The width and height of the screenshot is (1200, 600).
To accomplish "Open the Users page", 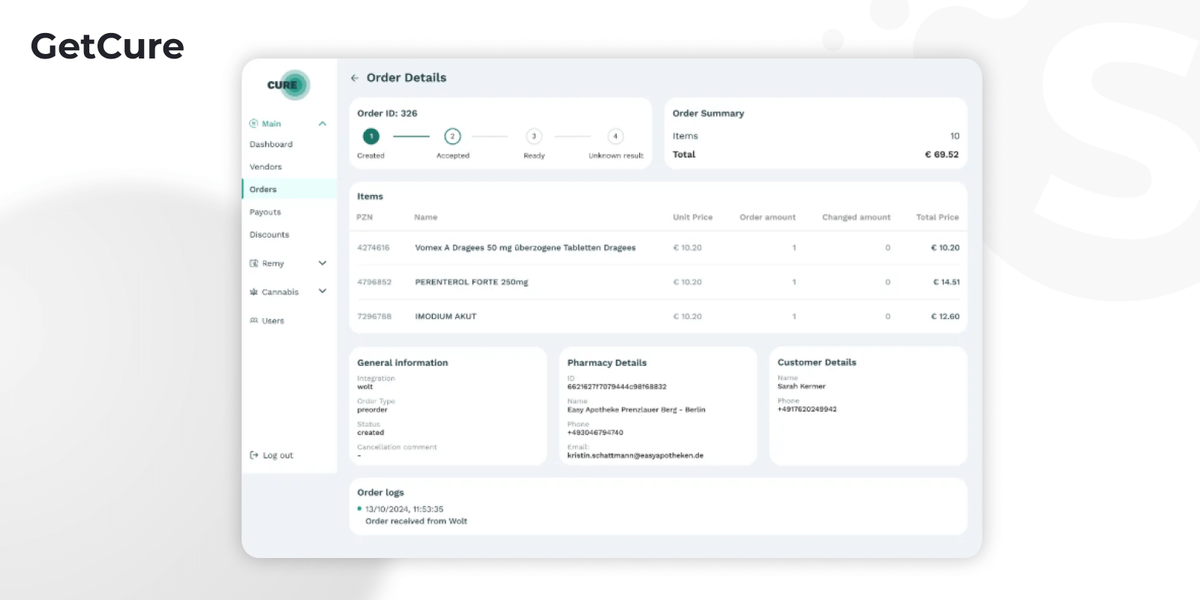I will 273,321.
